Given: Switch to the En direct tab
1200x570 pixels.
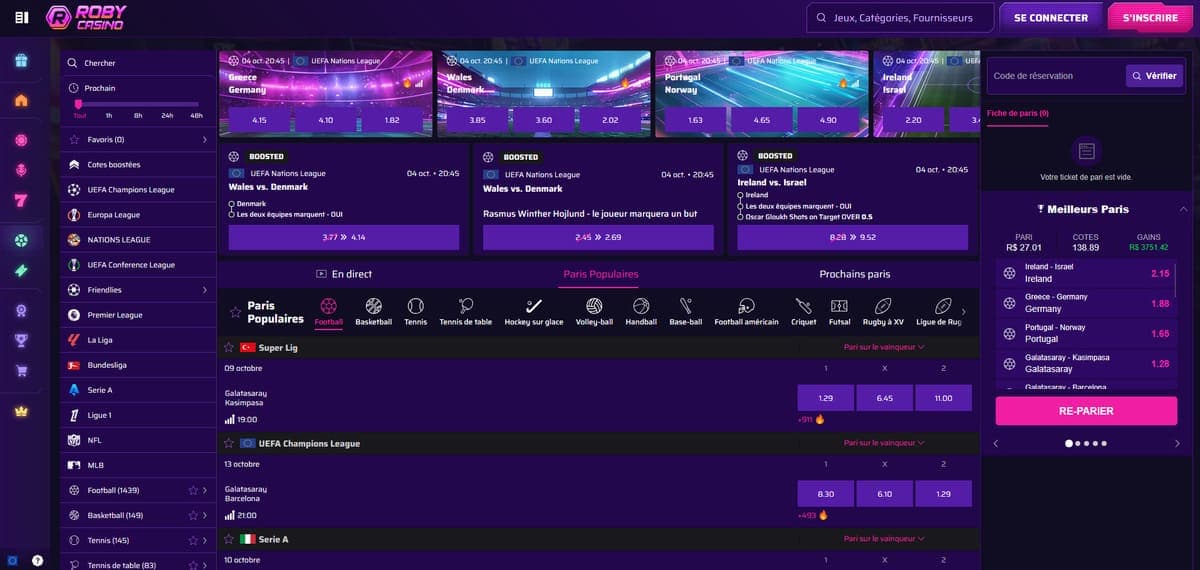Looking at the screenshot, I should tap(344, 274).
